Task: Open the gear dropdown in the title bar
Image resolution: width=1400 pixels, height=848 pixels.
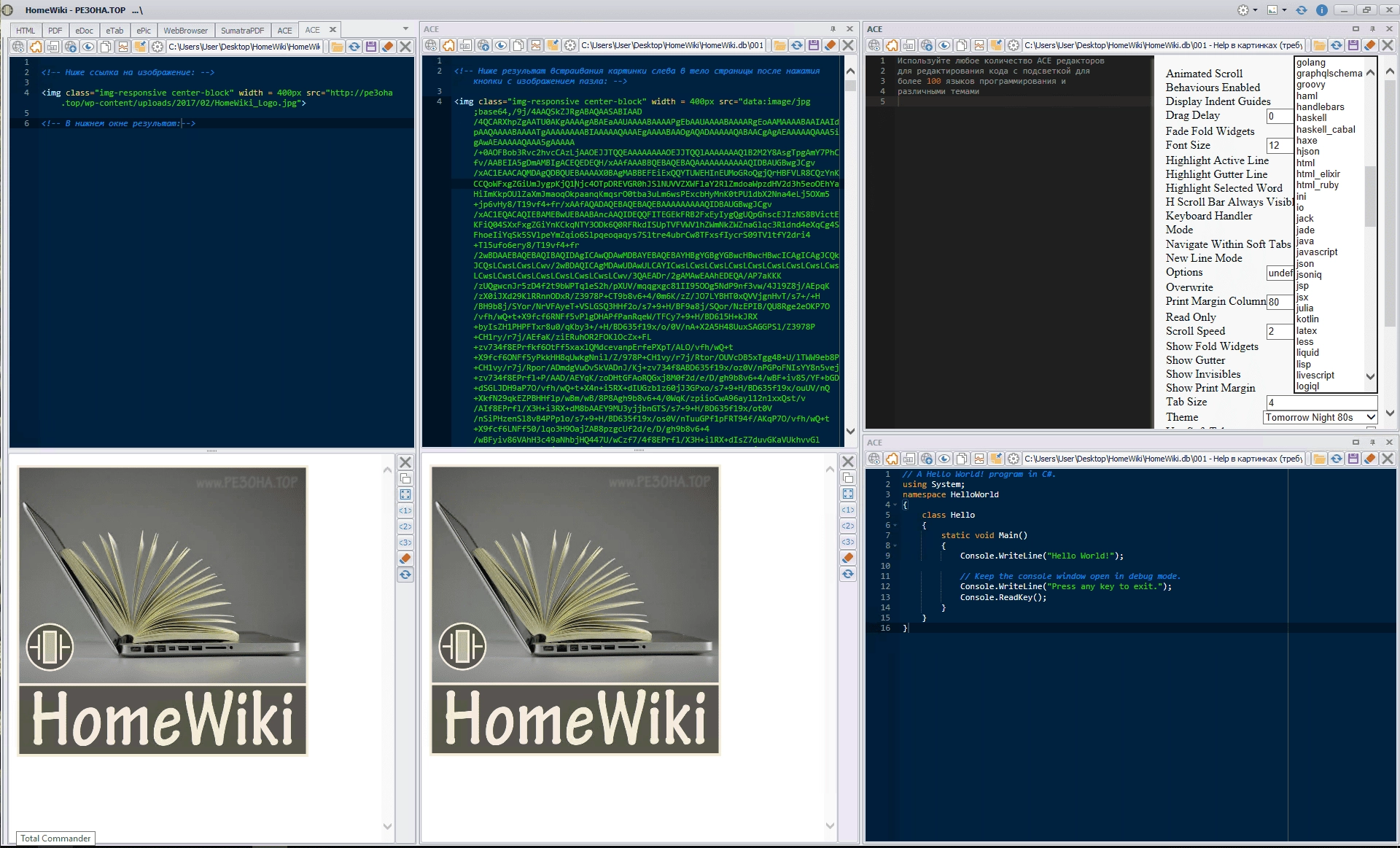Action: (1247, 9)
